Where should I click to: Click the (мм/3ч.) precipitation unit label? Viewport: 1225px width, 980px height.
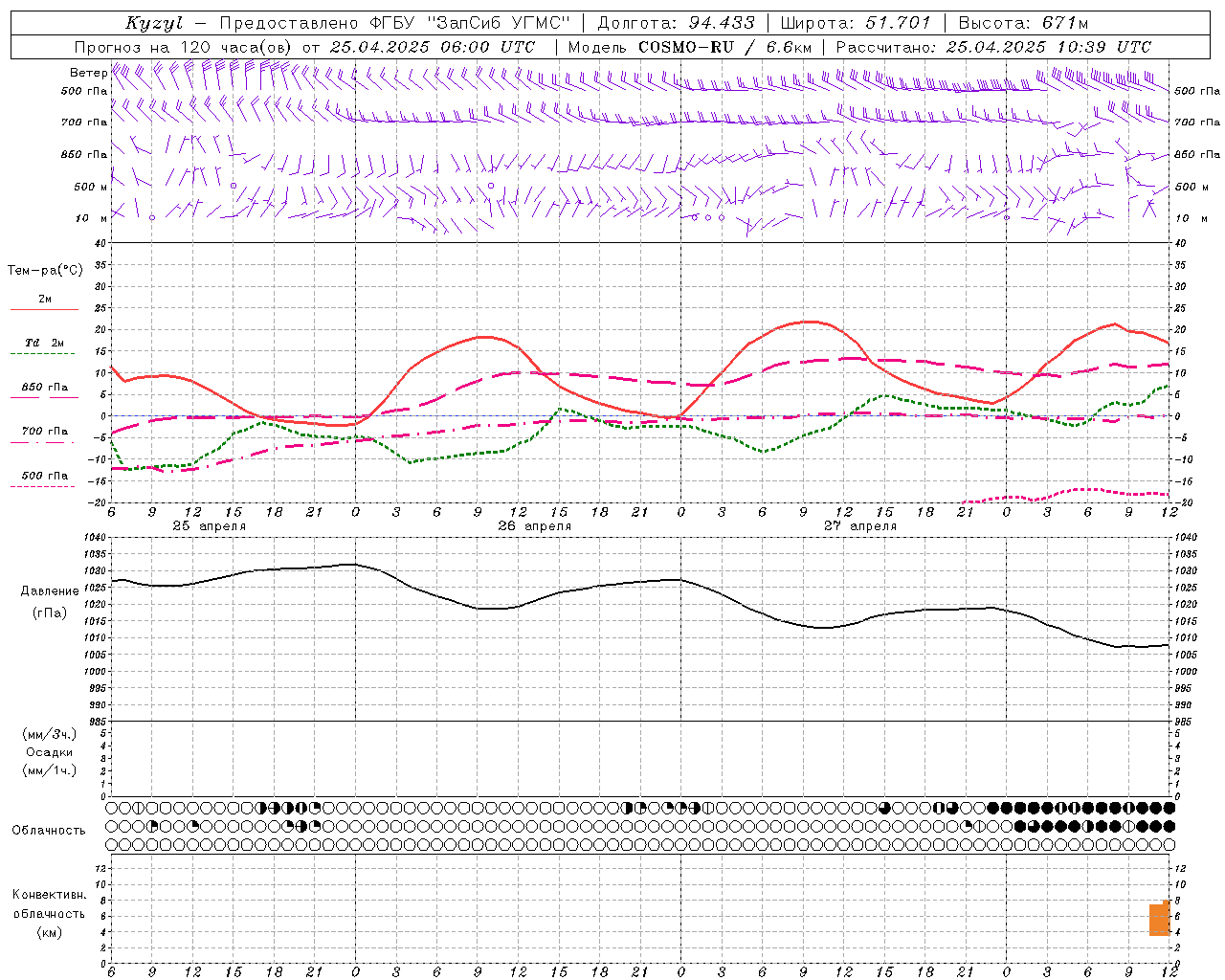pyautogui.click(x=50, y=734)
